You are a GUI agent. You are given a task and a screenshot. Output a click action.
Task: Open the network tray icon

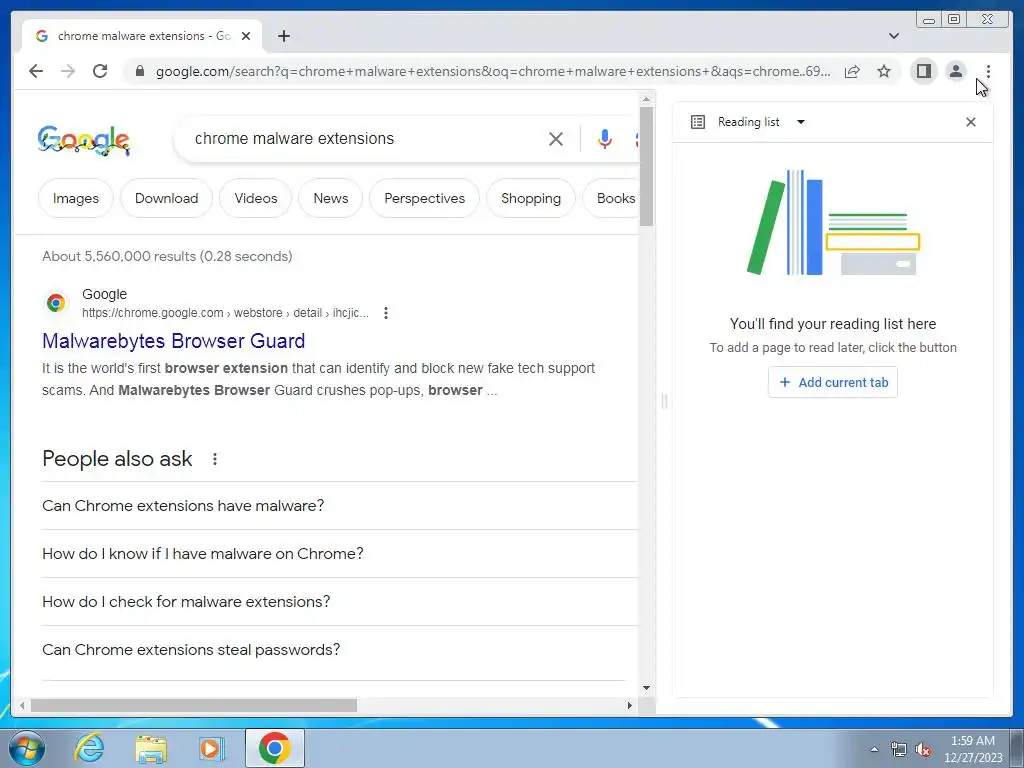[899, 749]
